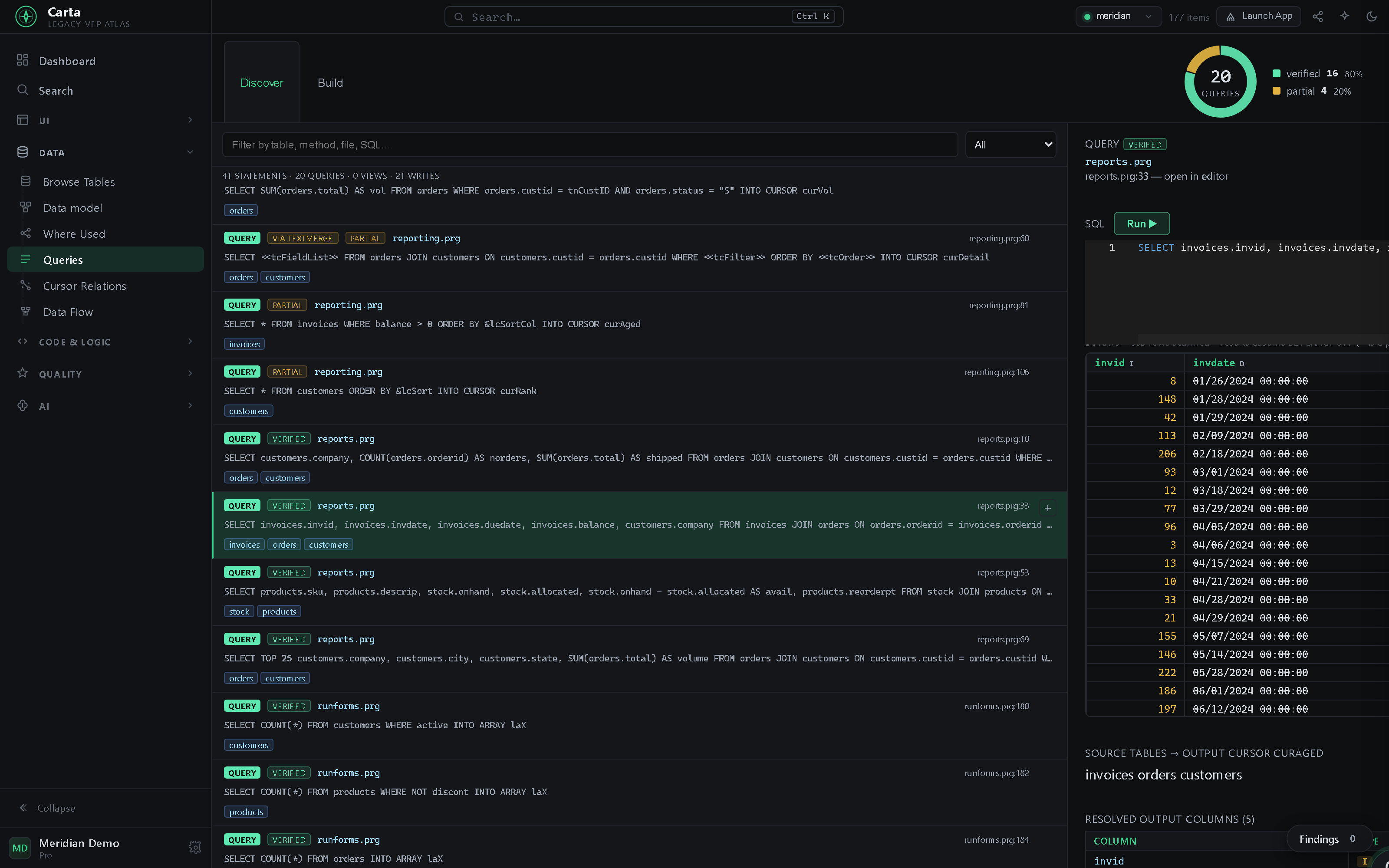Click the Carta compass logo icon

point(26,16)
